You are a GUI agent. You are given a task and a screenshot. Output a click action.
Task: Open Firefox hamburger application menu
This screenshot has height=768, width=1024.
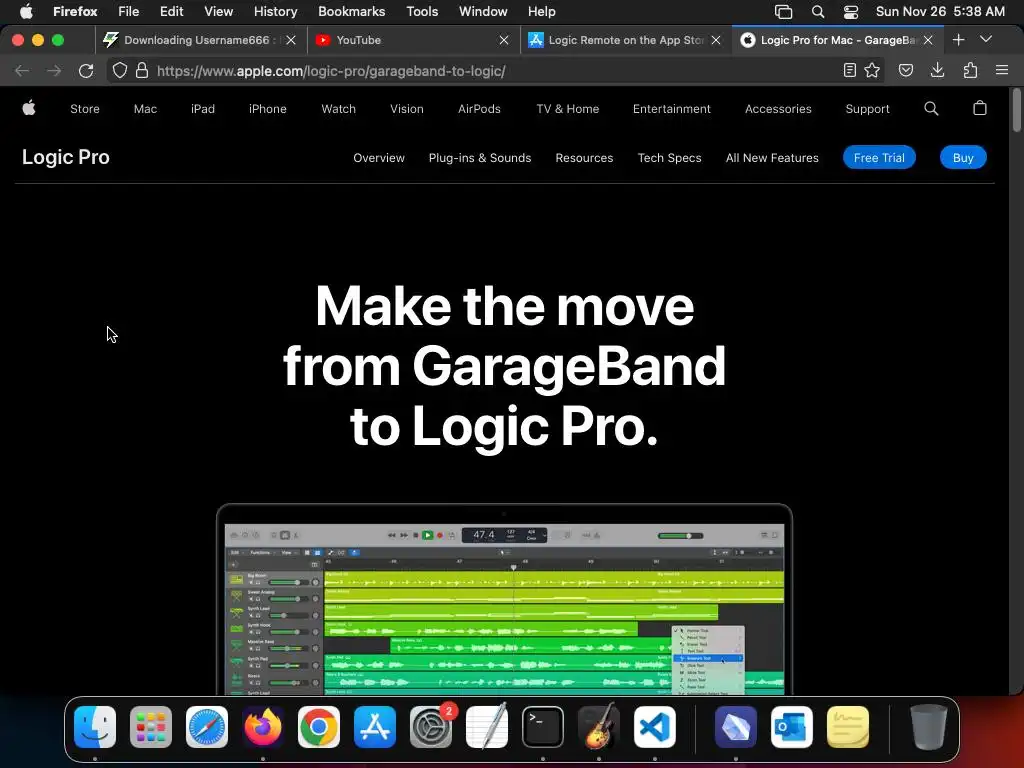[x=1002, y=70]
